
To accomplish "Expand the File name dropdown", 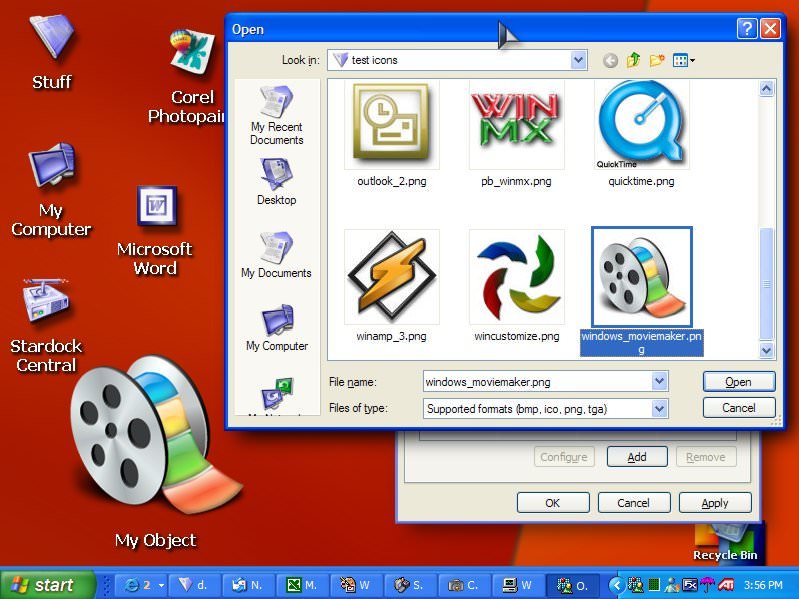I will (659, 381).
